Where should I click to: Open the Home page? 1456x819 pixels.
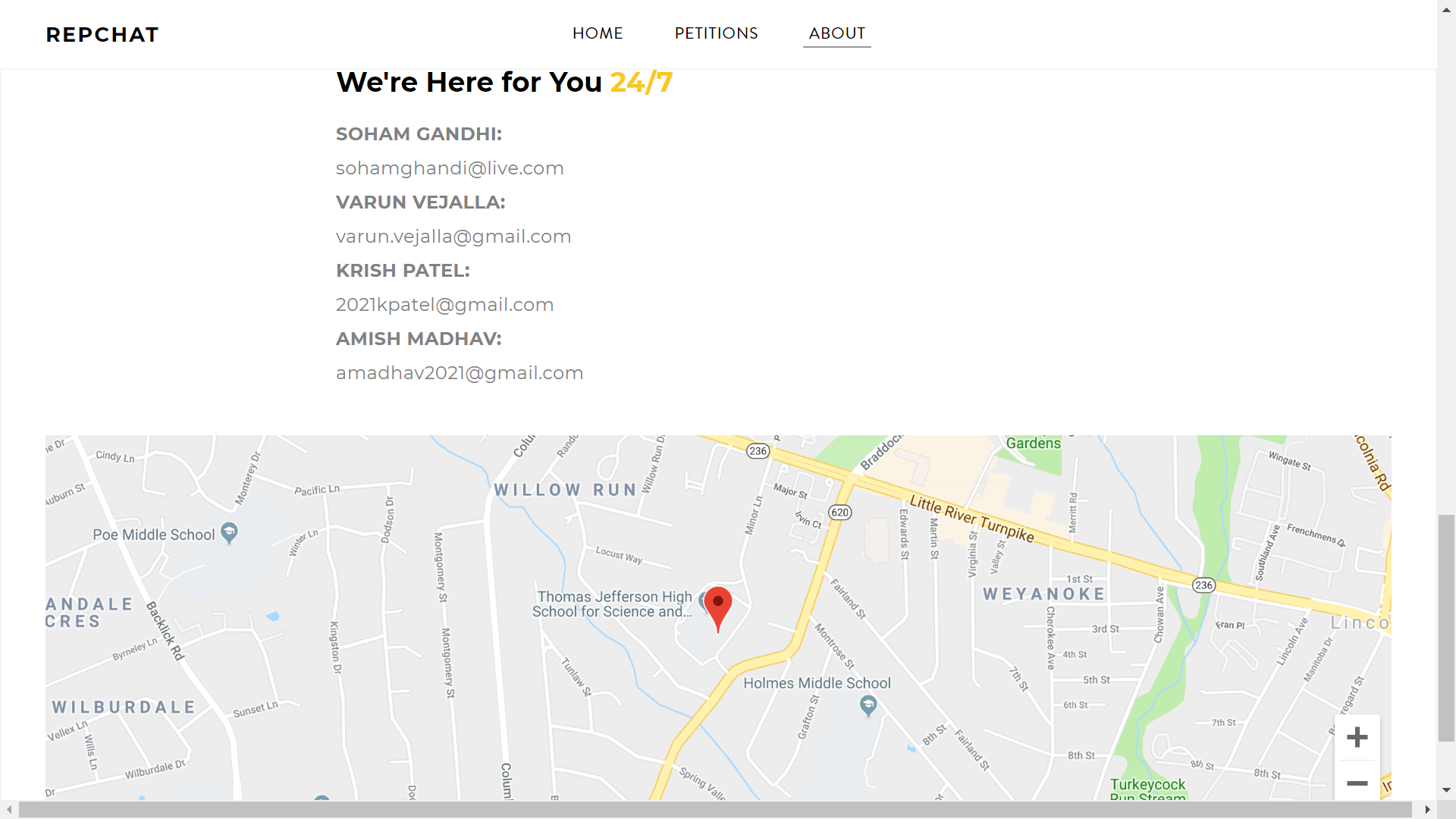[x=598, y=33]
